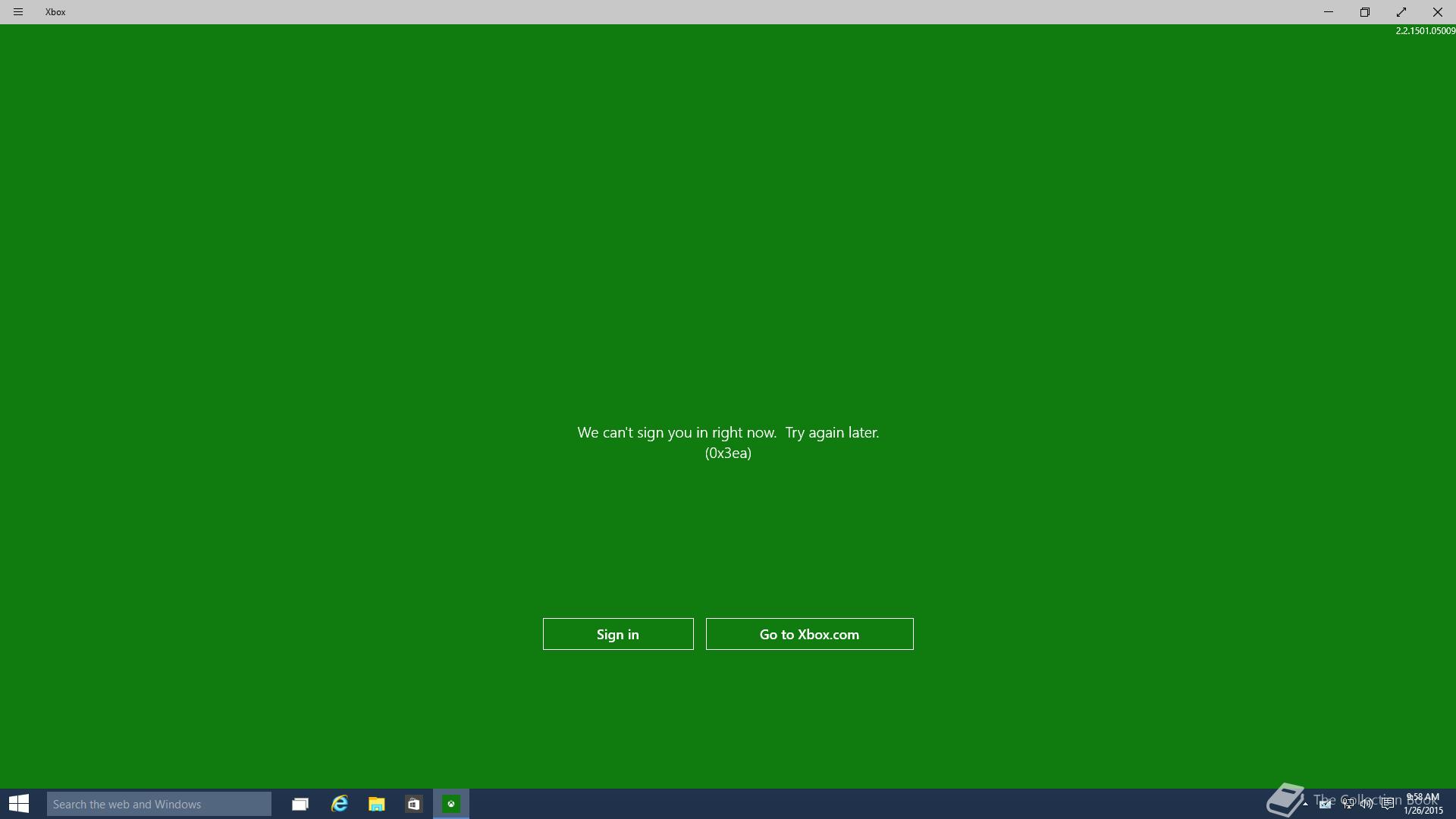Open the notifications action center icon
Screen dimensions: 1456x819
(x=1388, y=803)
